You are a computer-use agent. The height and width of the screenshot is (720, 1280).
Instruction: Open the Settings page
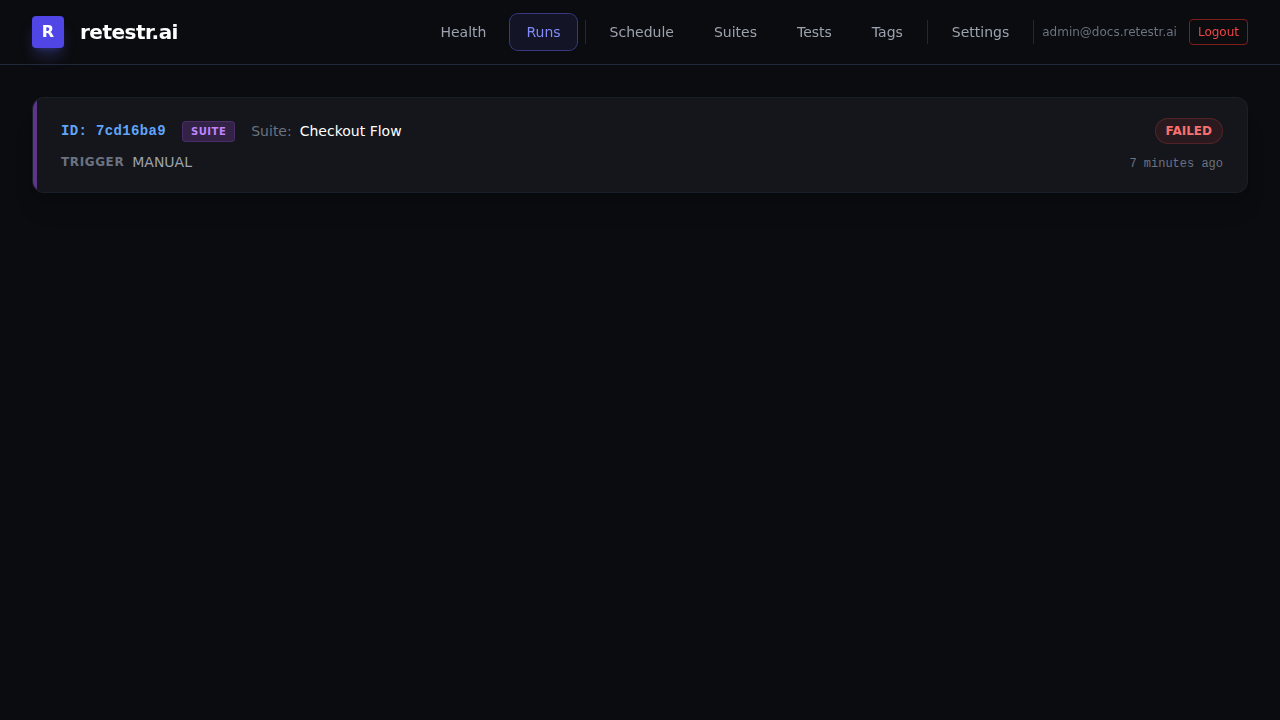(980, 32)
